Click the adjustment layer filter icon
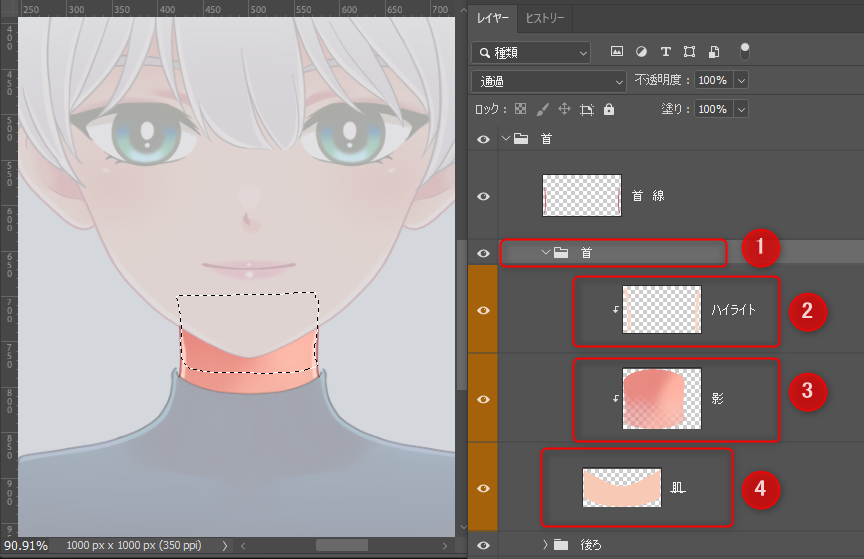This screenshot has height=559, width=864. coord(641,51)
